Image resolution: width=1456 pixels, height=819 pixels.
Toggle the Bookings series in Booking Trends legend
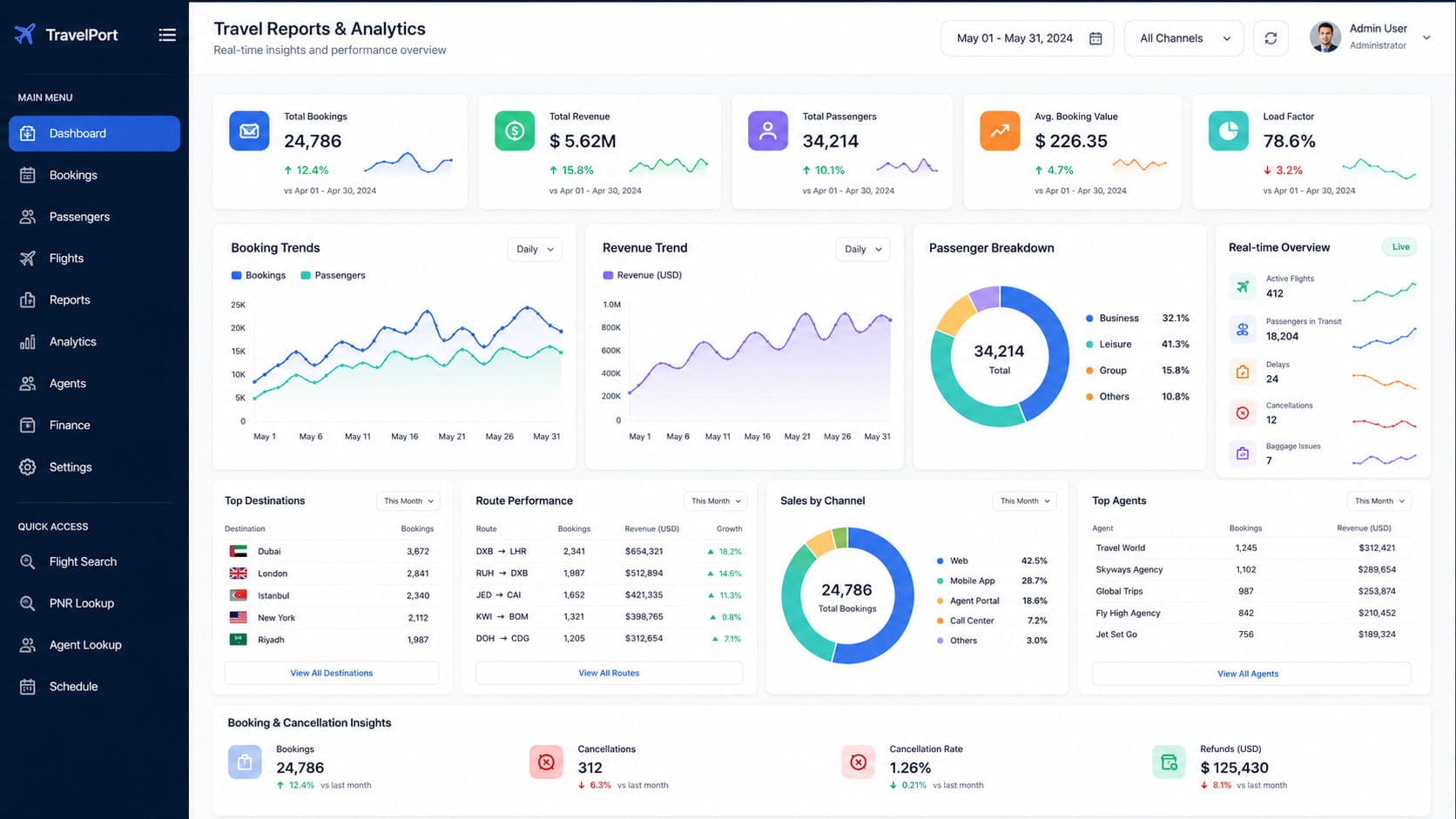point(259,275)
